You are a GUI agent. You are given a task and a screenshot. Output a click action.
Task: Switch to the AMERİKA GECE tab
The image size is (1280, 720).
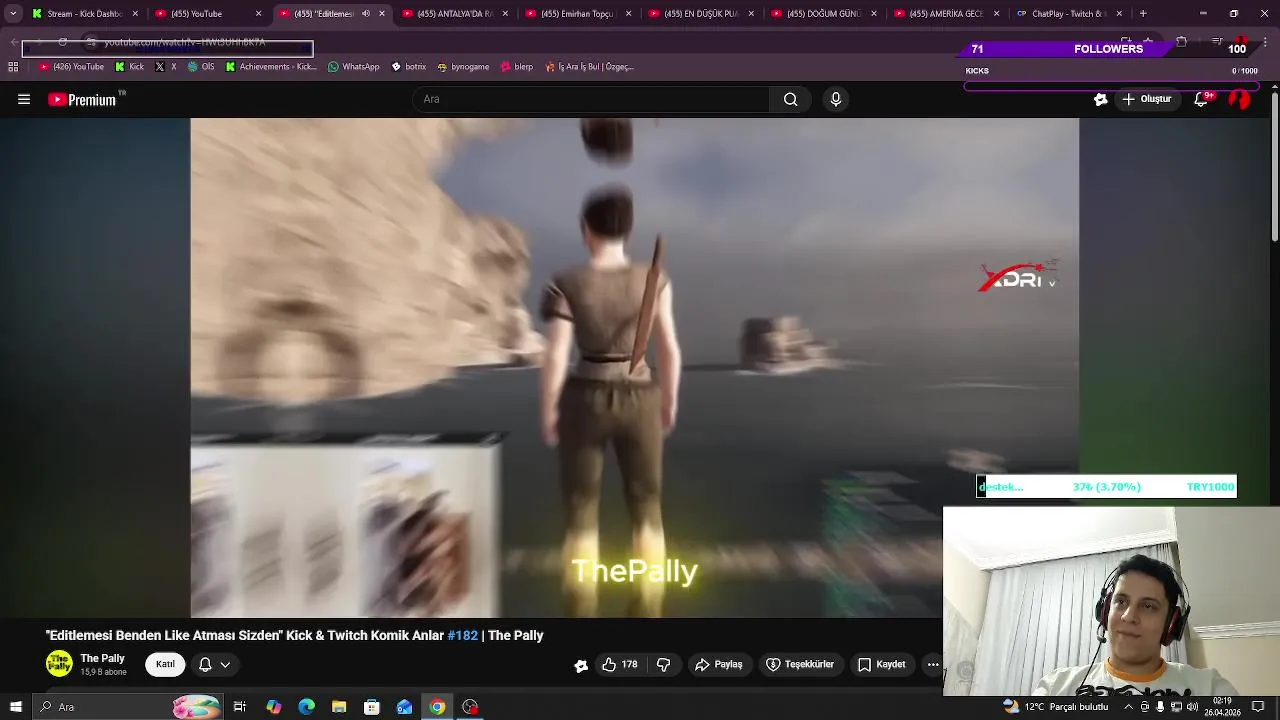click(x=947, y=14)
